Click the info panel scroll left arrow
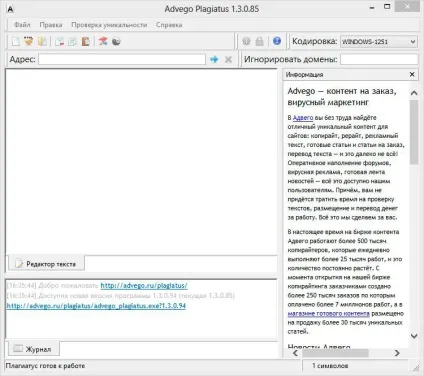Viewport: 424px width, 376px height. (x=295, y=353)
